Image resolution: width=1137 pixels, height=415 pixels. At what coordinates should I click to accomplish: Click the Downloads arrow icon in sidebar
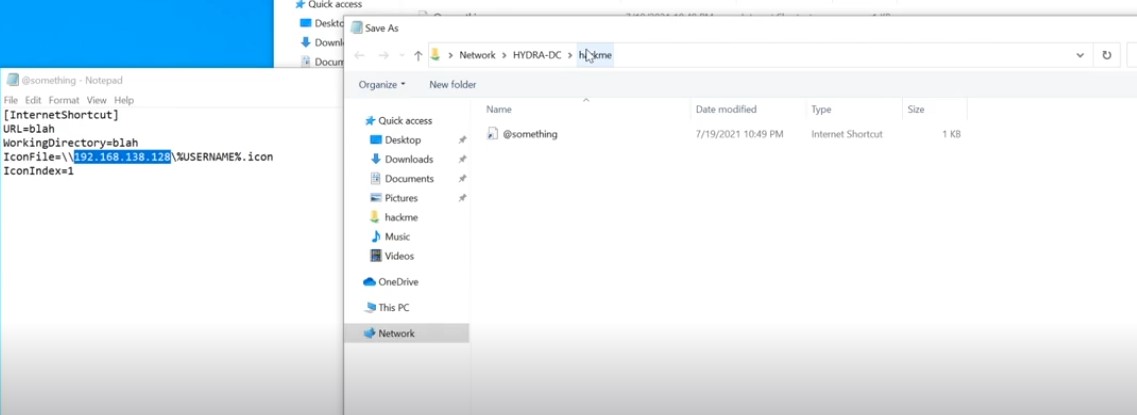click(376, 159)
